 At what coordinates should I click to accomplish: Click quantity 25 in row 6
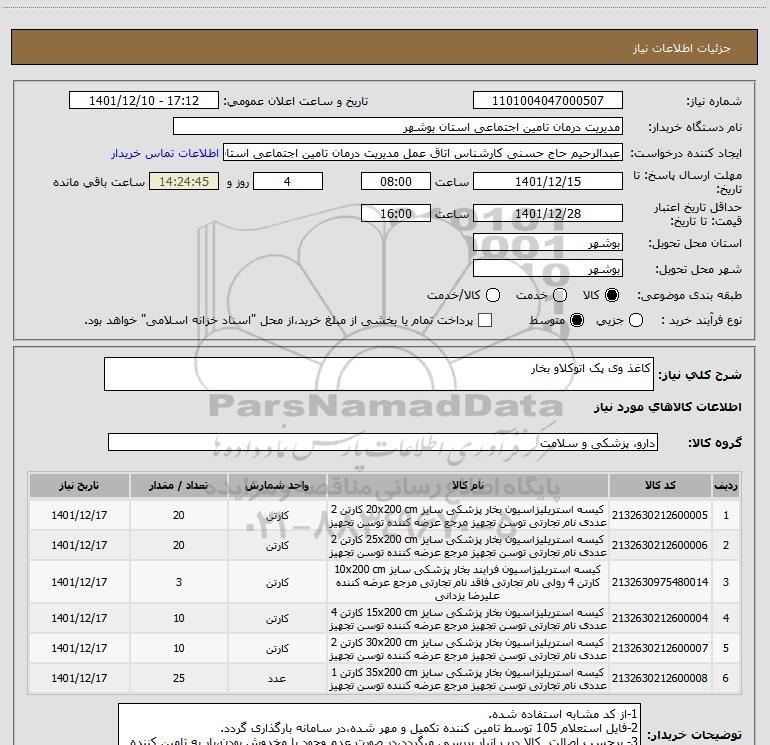click(x=179, y=678)
